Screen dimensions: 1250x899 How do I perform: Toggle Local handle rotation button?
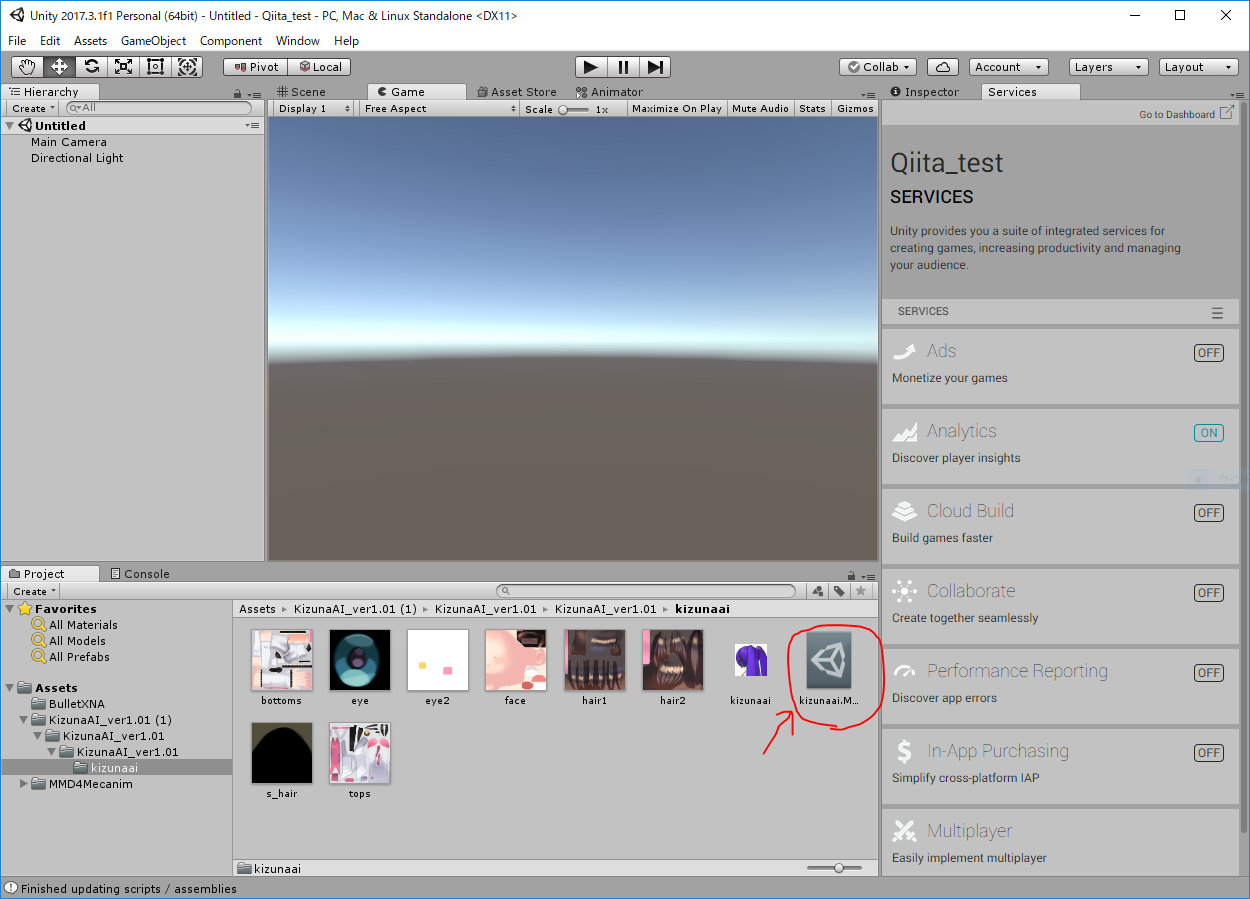point(320,67)
